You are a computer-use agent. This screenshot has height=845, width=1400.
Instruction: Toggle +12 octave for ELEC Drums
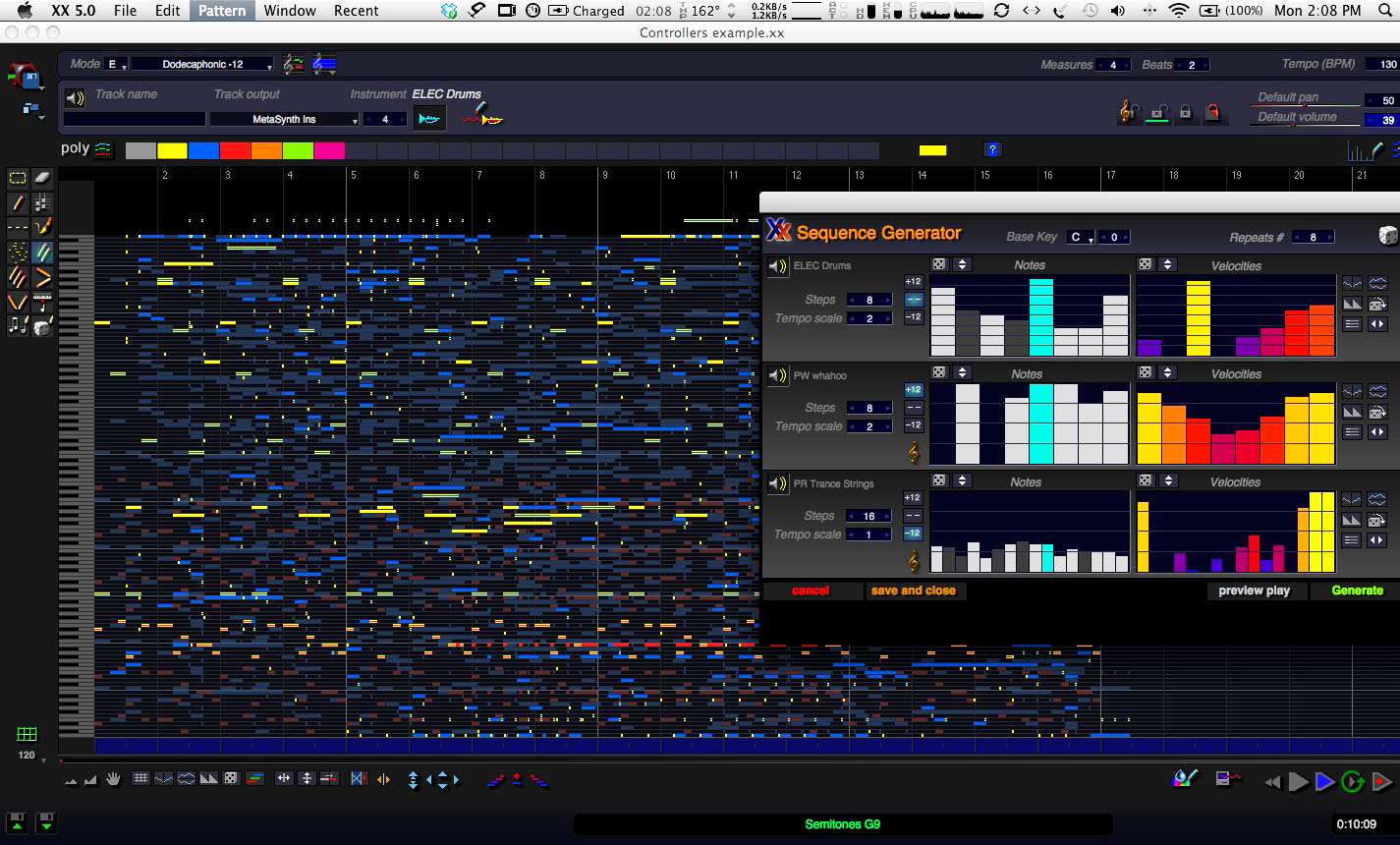[x=913, y=282]
